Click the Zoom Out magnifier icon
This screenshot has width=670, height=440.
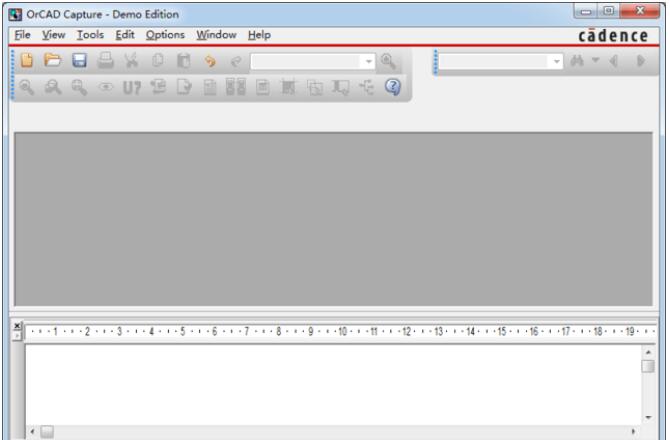point(53,87)
